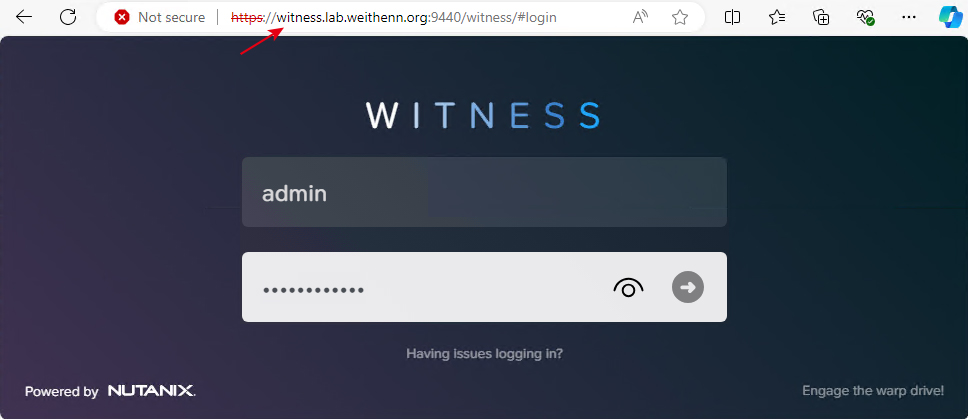Select the WITNESS title logo

(483, 115)
